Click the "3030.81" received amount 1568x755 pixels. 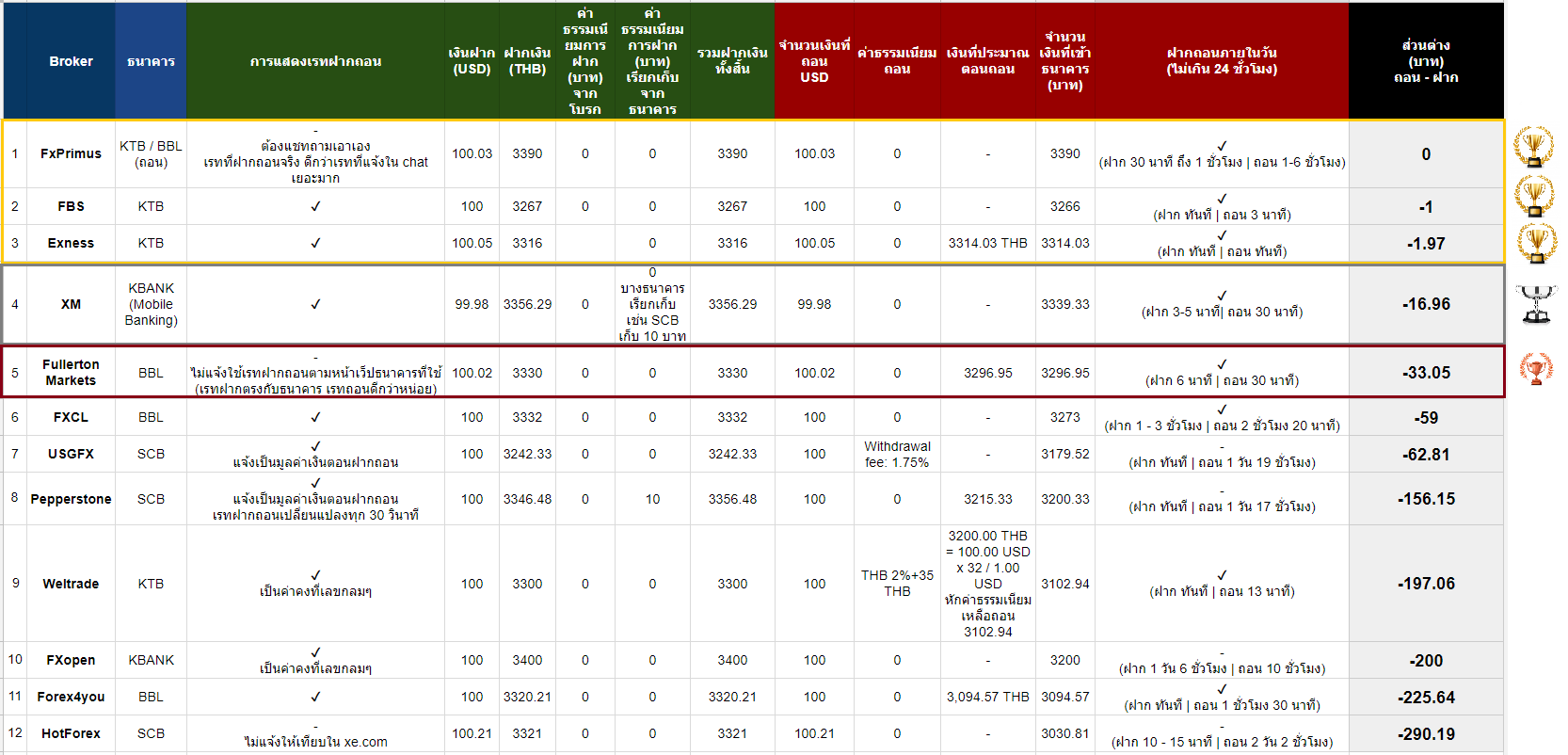pos(1064,733)
